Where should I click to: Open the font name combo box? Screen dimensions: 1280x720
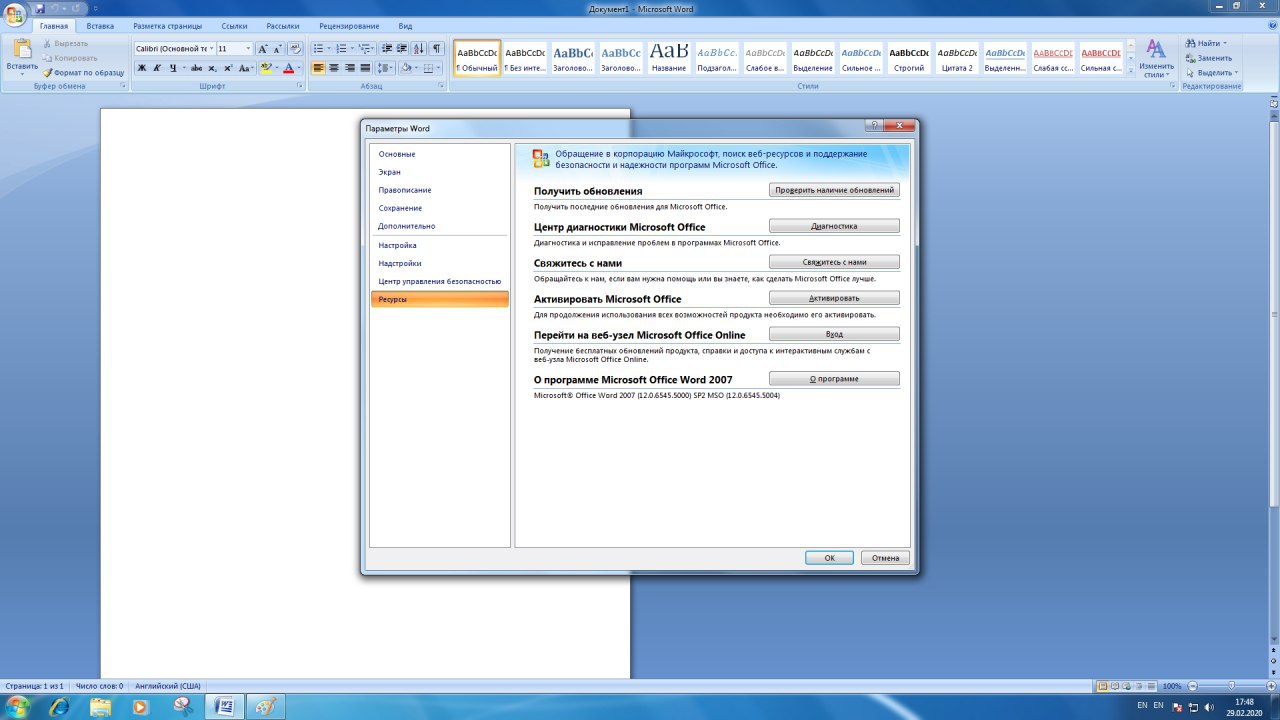click(x=174, y=48)
